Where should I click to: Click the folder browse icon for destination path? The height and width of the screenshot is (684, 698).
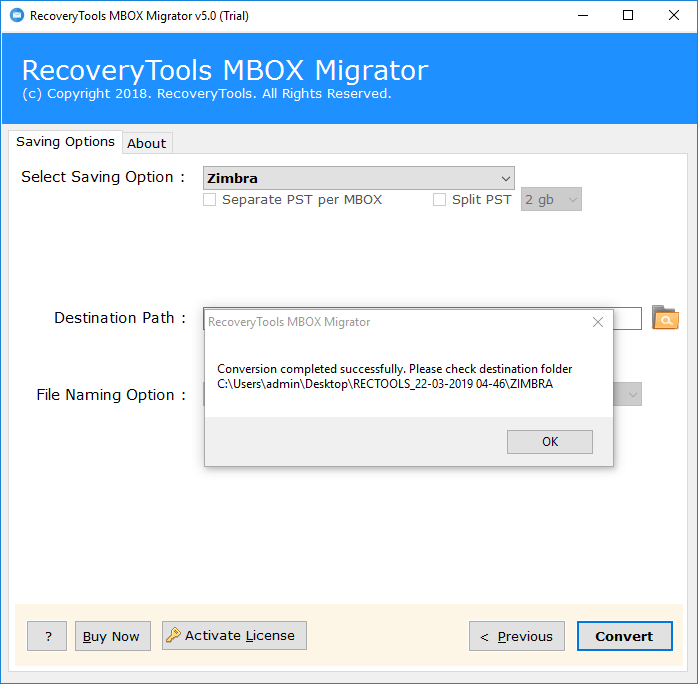point(665,317)
